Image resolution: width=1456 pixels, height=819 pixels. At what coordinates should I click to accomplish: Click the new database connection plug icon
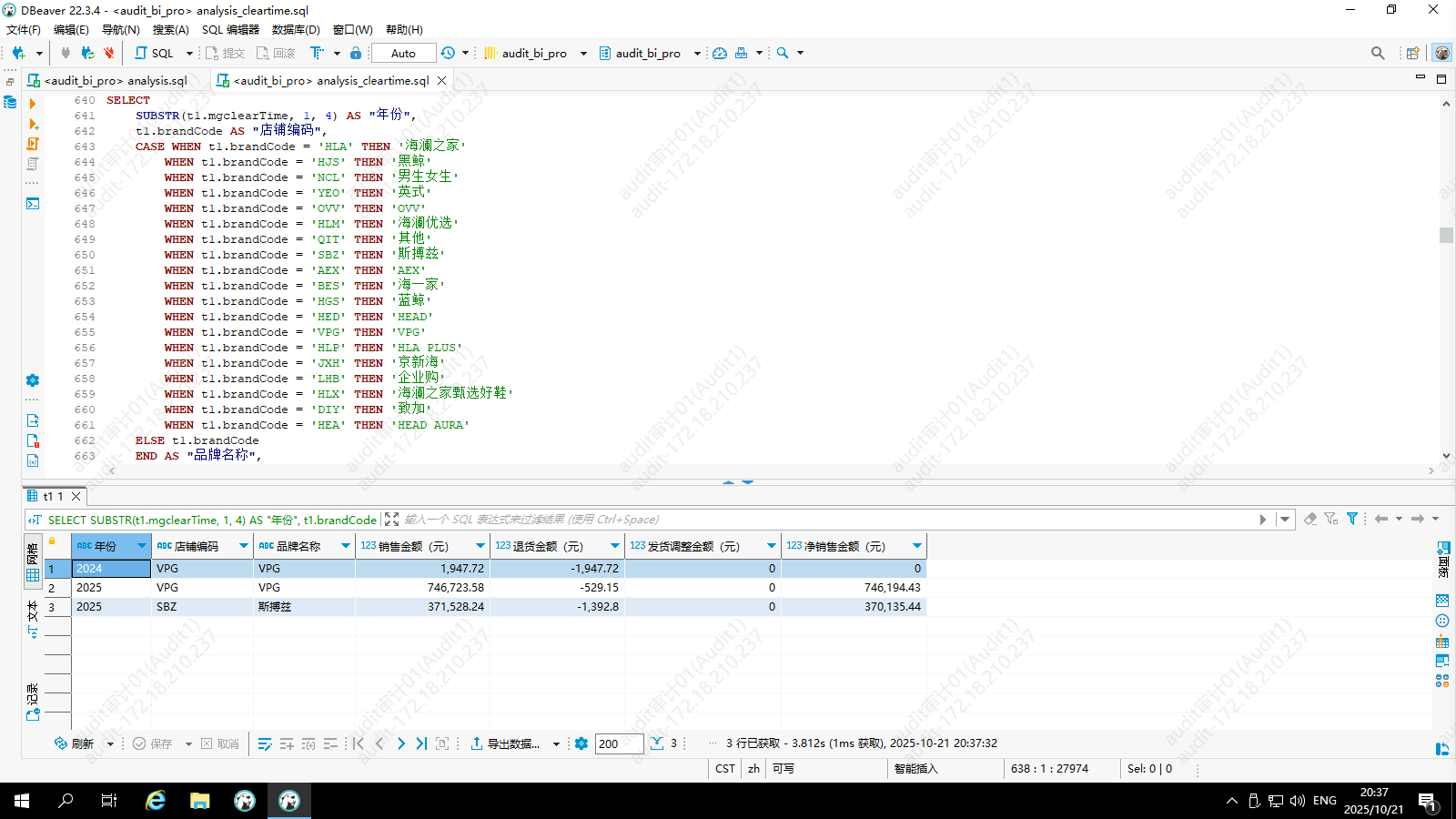pos(18,53)
